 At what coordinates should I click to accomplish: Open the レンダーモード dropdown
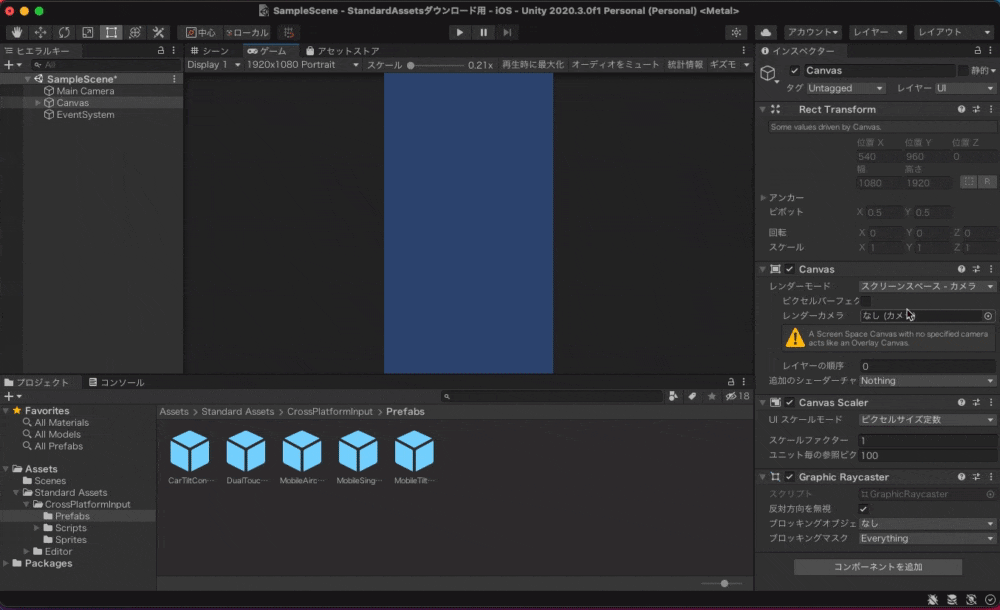pyautogui.click(x=925, y=284)
